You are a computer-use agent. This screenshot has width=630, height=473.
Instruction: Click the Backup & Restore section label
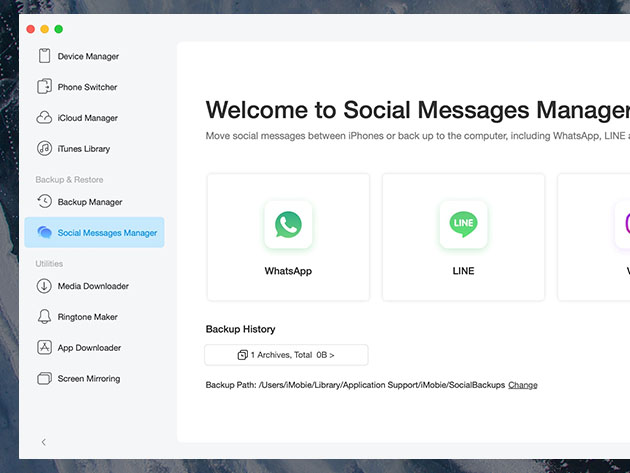click(69, 180)
